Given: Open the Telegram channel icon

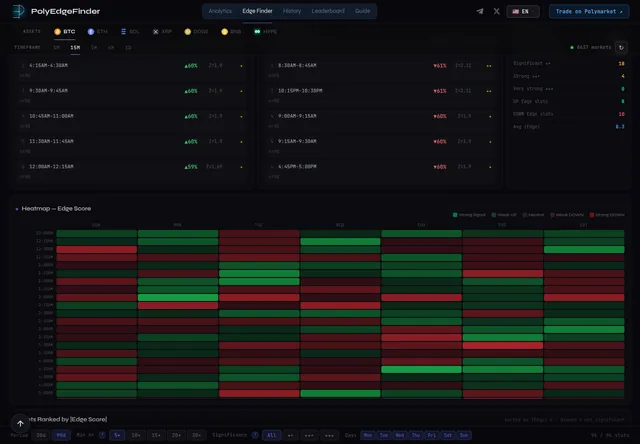Looking at the screenshot, I should 480,11.
